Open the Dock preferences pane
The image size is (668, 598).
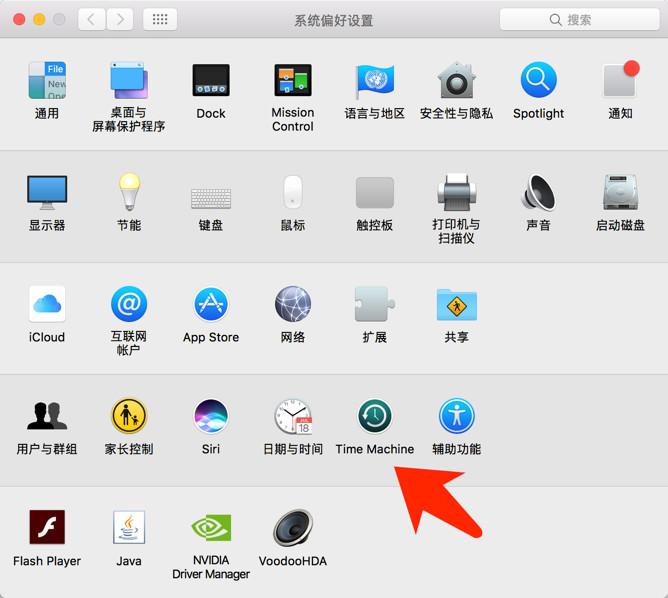click(211, 80)
